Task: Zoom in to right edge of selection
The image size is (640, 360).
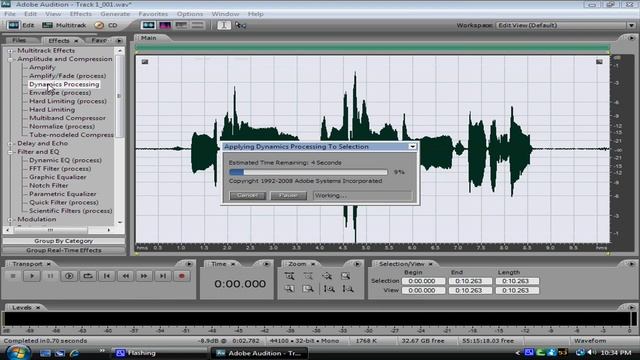Action: [308, 289]
